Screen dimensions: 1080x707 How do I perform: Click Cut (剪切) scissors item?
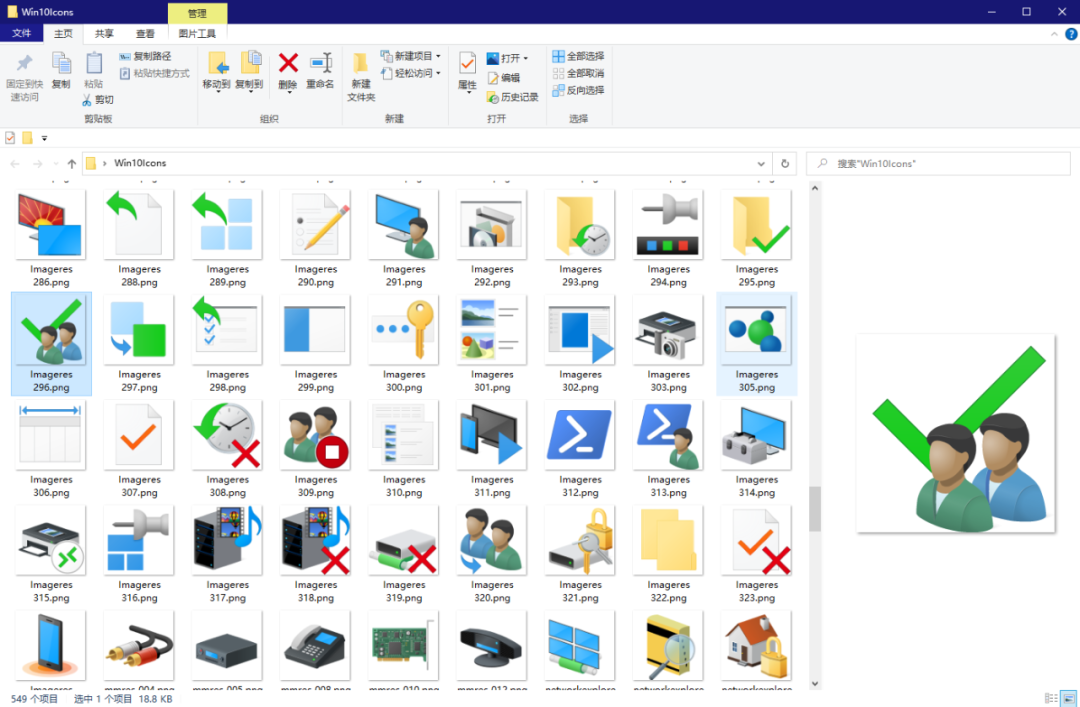97,100
